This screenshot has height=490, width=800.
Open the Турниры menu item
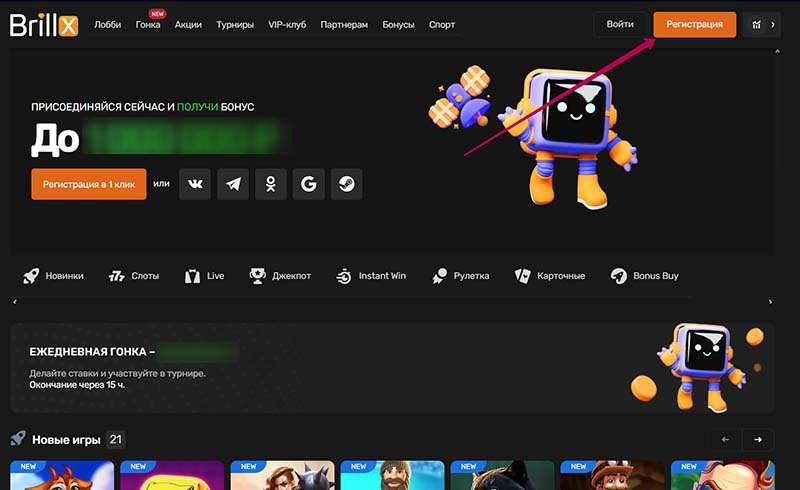(234, 24)
